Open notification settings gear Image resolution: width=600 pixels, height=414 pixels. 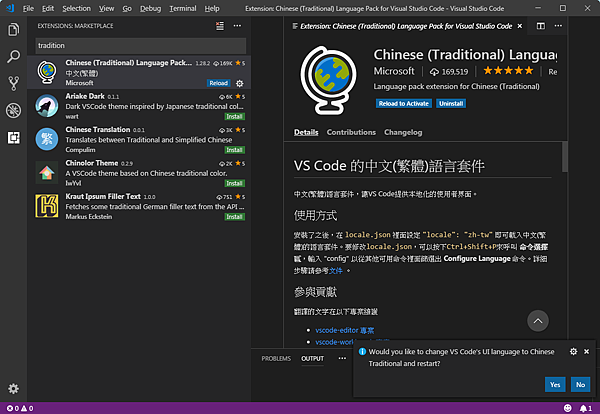point(573,351)
